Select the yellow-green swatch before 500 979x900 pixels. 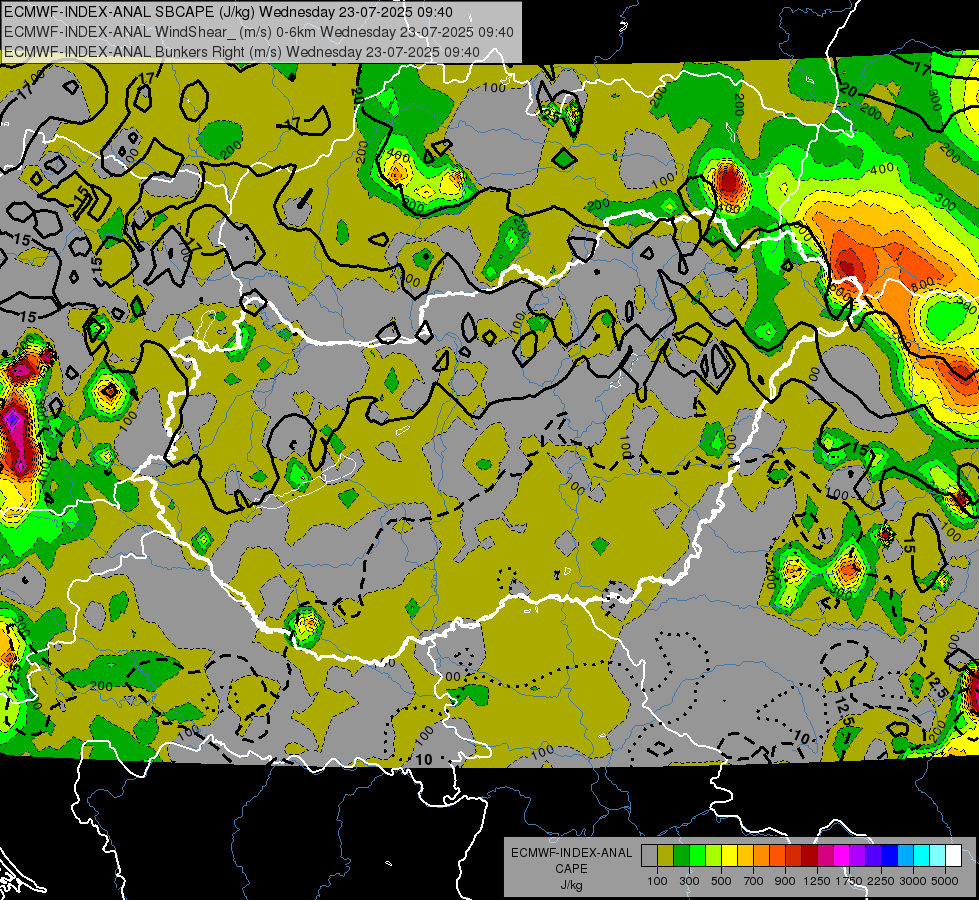(x=714, y=855)
